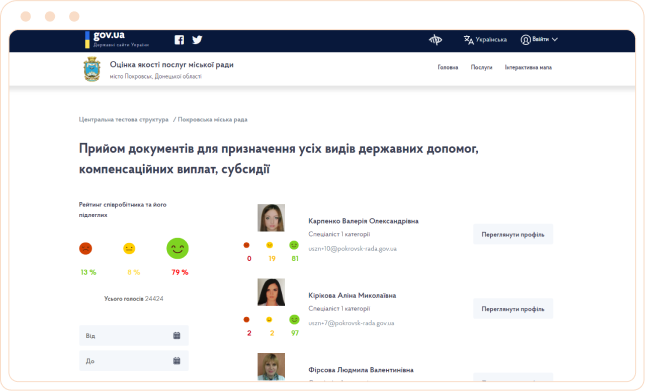The image size is (645, 391).
Task: Click Кірікова Аліна Миколаївна name
Action: click(x=352, y=296)
